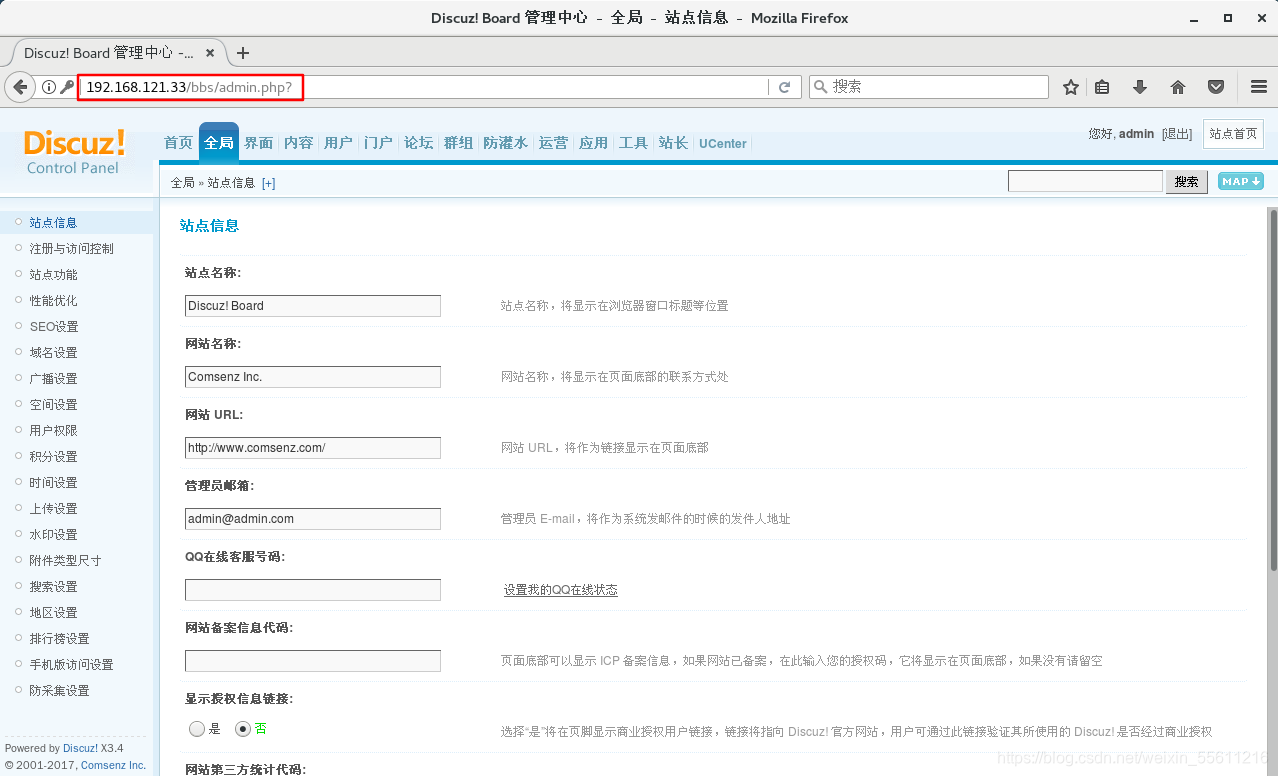Image resolution: width=1278 pixels, height=776 pixels.
Task: Select 广播设置 in sidebar
Action: pyautogui.click(x=54, y=379)
